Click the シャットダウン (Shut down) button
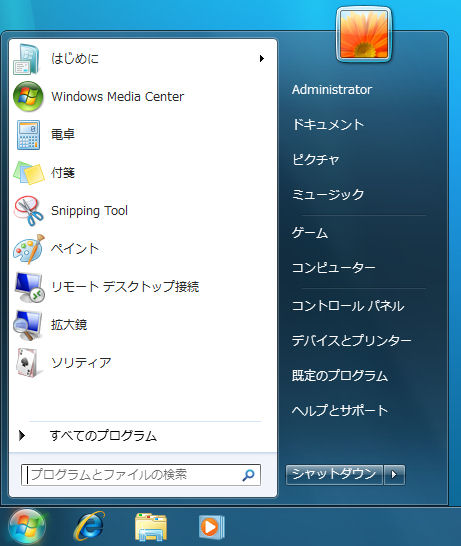461x546 pixels. [x=334, y=475]
